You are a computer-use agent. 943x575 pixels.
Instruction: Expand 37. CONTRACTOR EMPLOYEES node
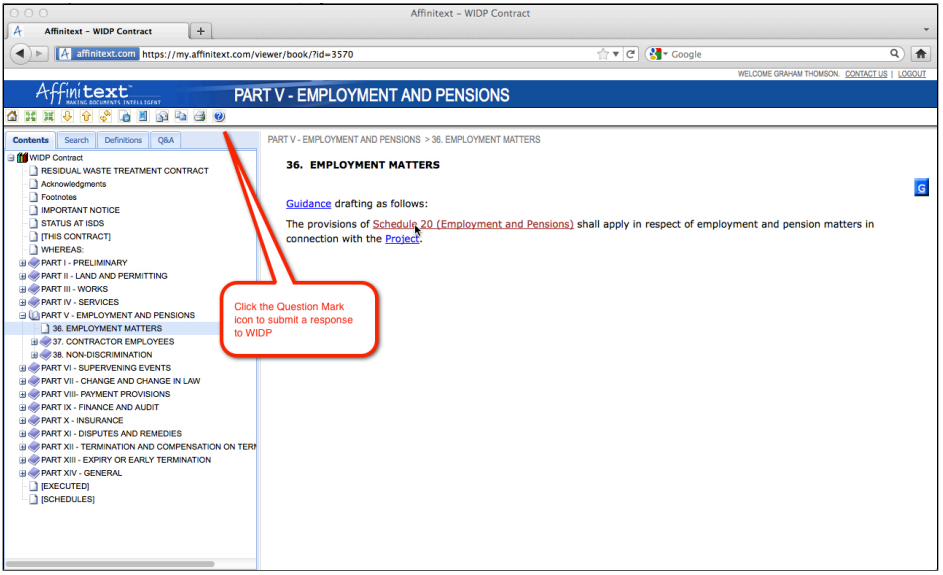[x=34, y=342]
